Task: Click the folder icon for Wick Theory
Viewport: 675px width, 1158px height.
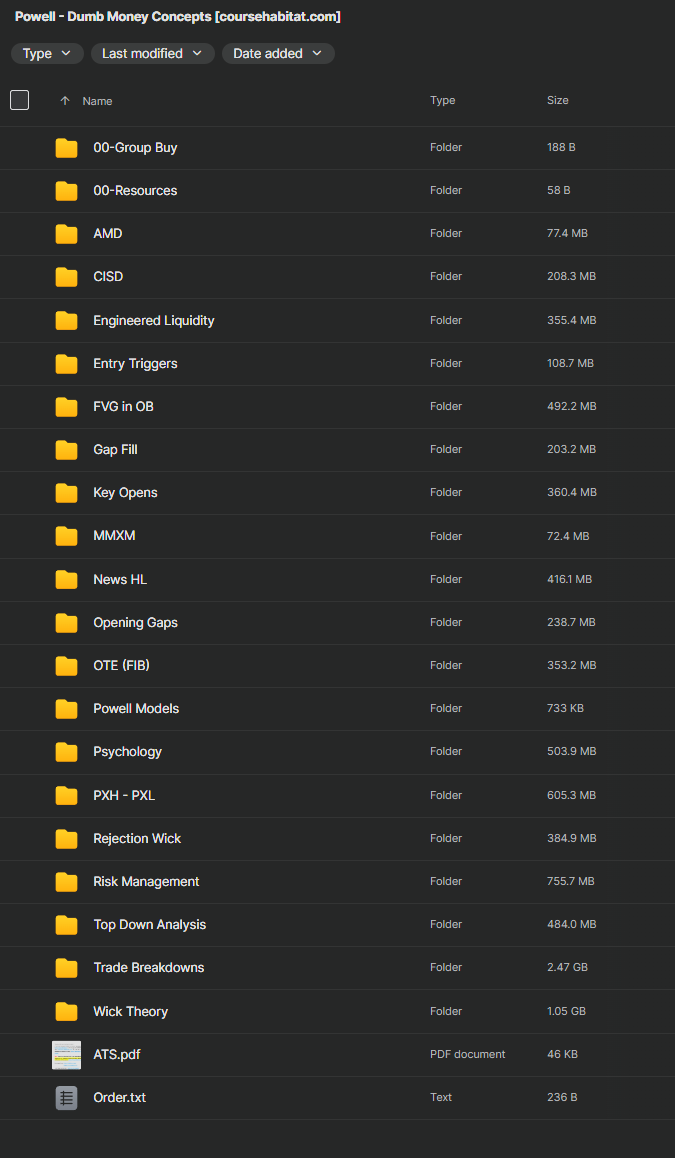Action: click(66, 1011)
